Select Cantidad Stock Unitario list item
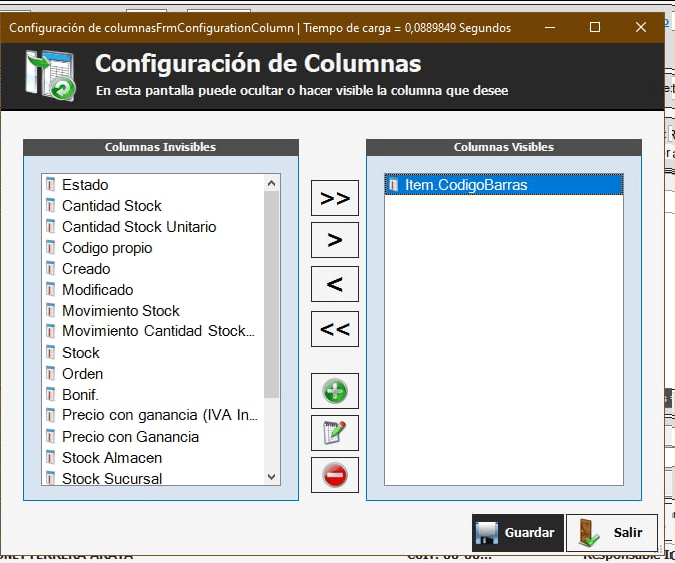The height and width of the screenshot is (563, 675). coord(139,227)
